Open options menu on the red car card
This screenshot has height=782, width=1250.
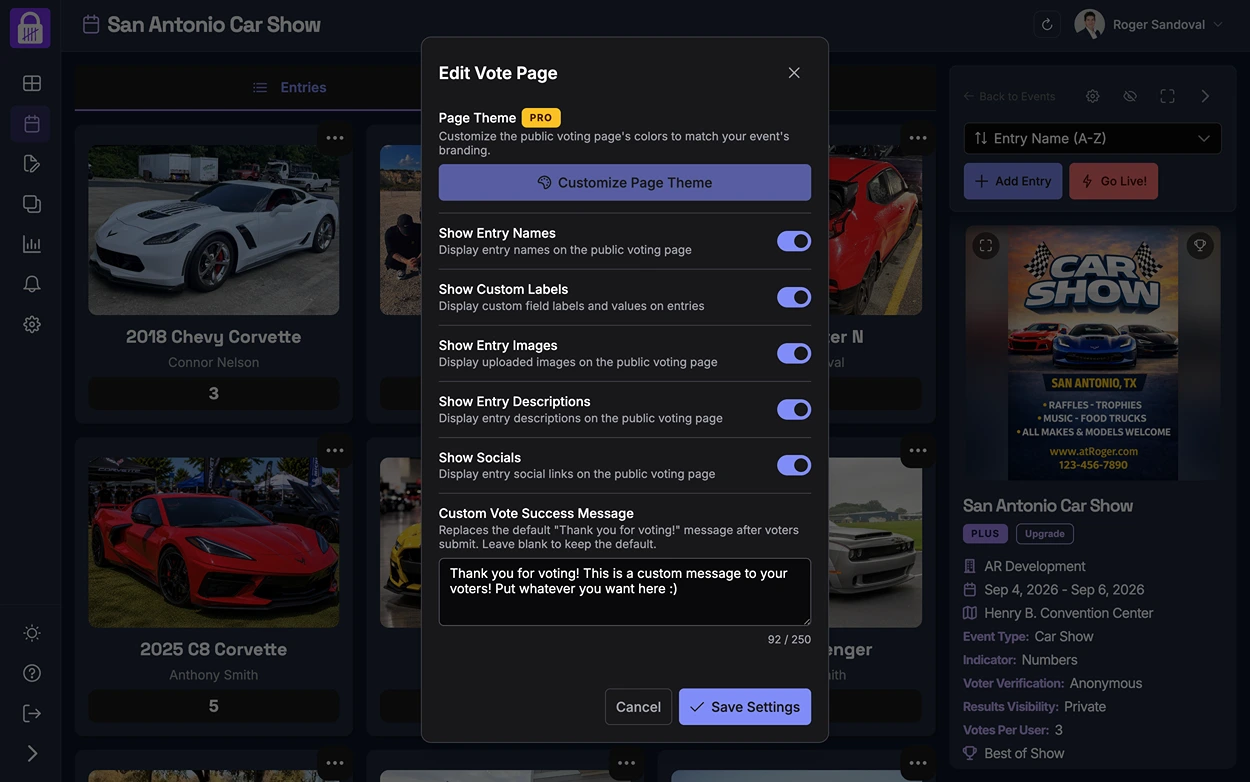pos(918,138)
